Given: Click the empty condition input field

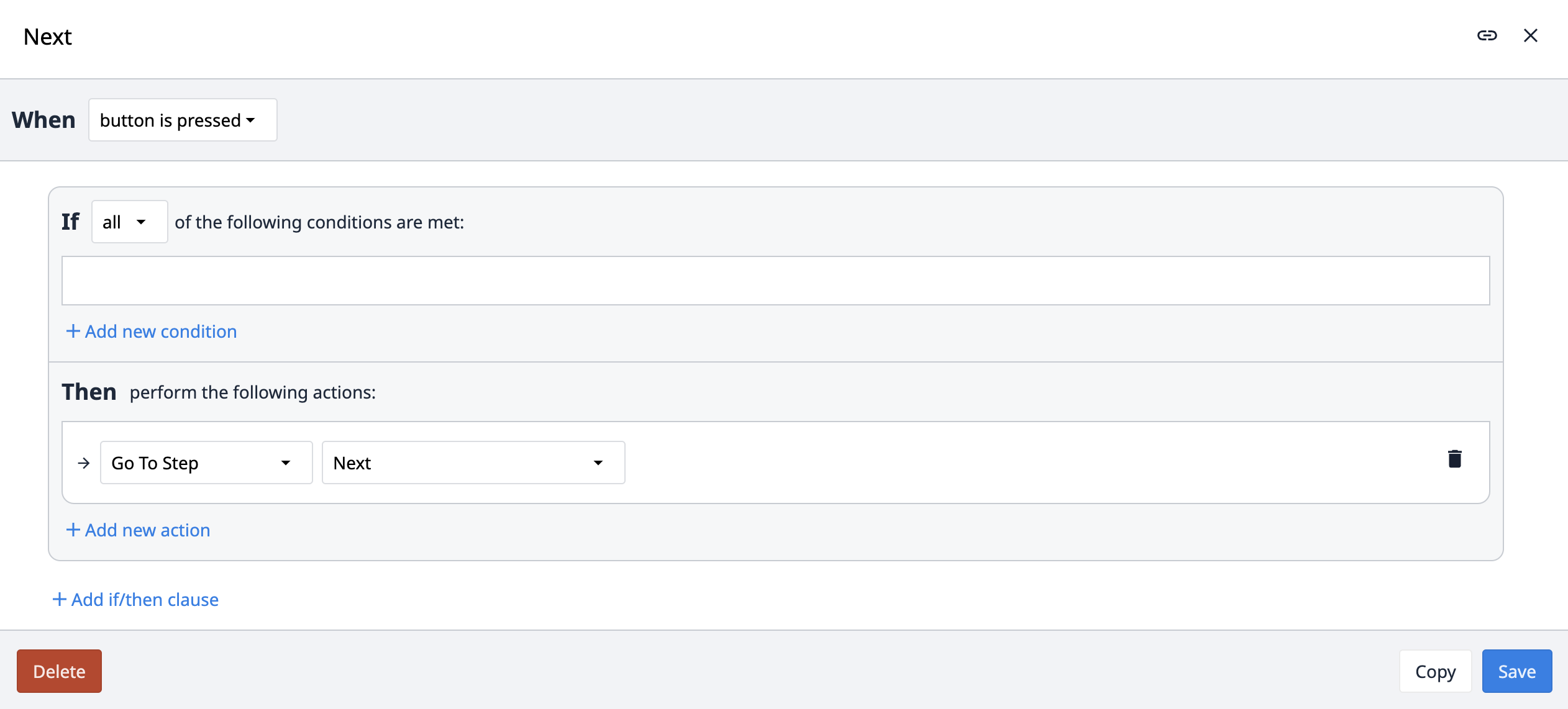Looking at the screenshot, I should (776, 280).
